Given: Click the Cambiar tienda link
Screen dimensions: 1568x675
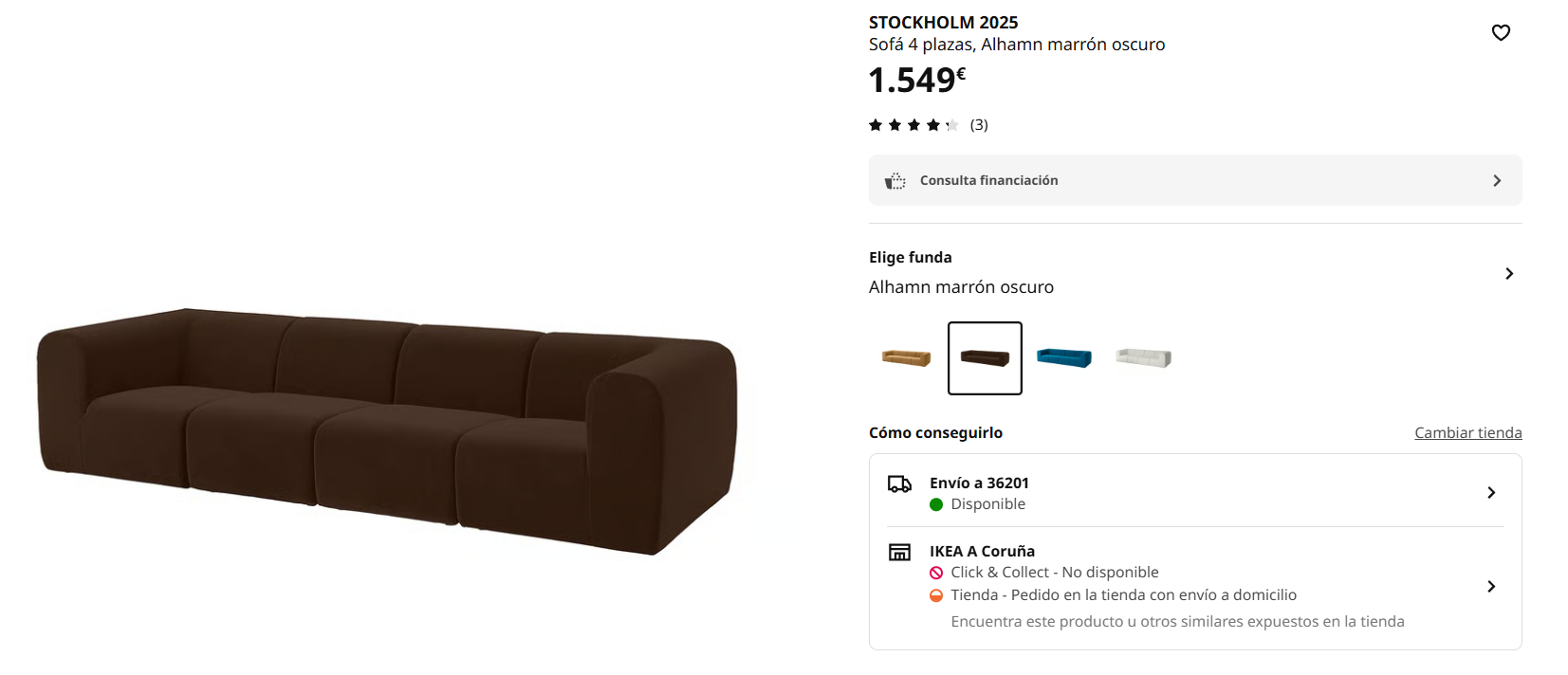Looking at the screenshot, I should 1467,433.
